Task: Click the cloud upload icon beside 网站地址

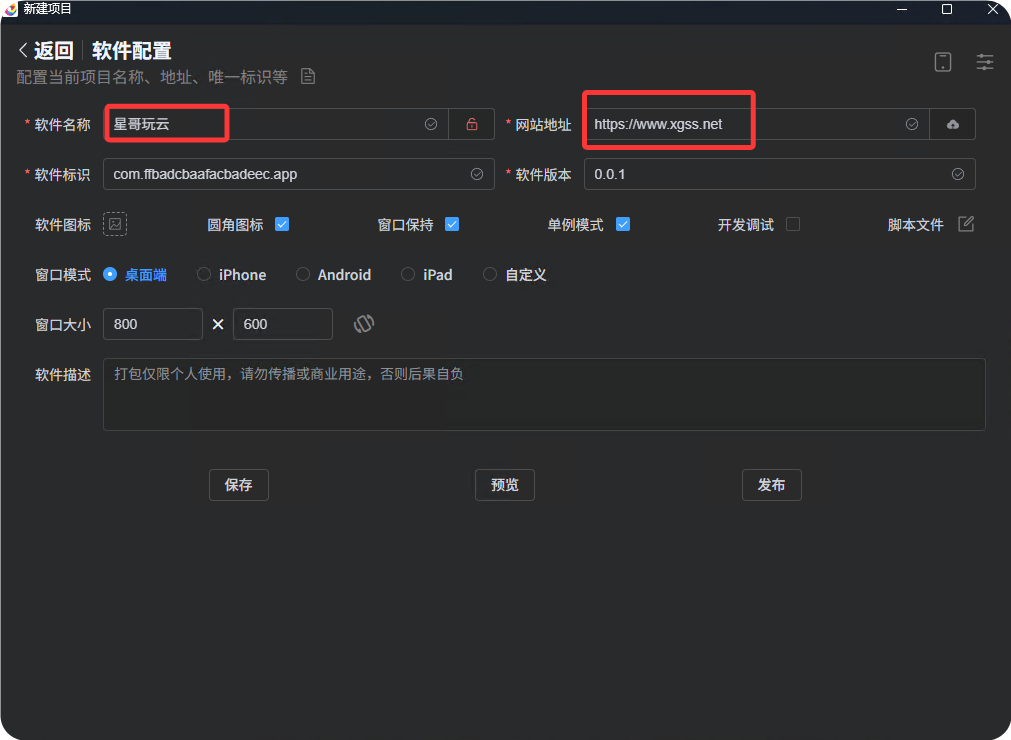Action: (x=952, y=124)
